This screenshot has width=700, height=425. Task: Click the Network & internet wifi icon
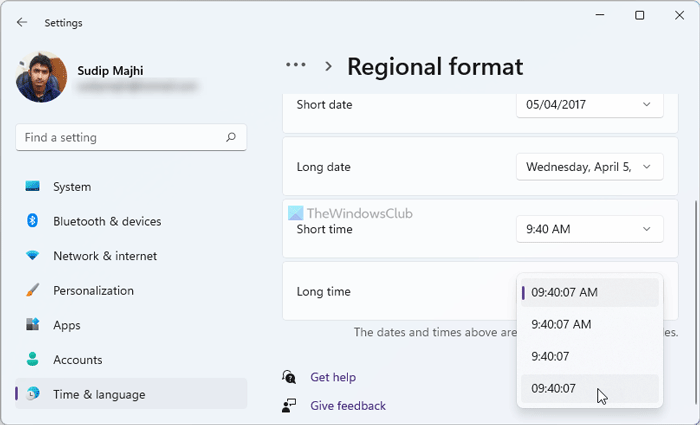[x=33, y=256]
